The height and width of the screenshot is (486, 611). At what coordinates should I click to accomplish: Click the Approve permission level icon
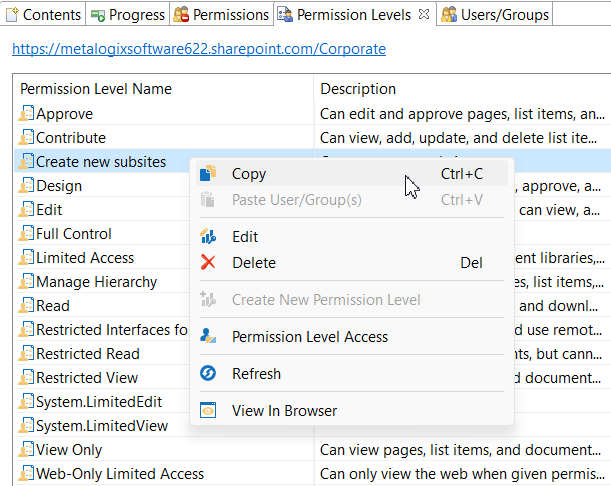click(x=27, y=114)
